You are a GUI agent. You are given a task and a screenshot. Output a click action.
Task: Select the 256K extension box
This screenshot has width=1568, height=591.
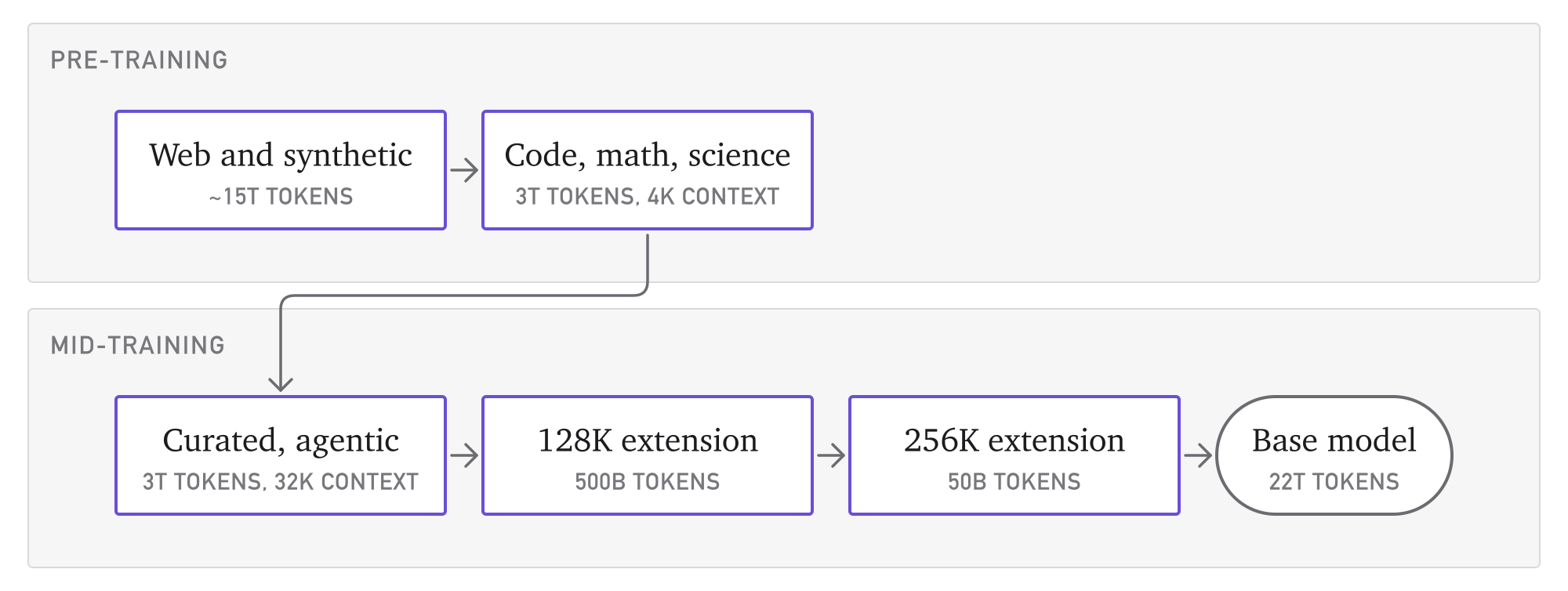pyautogui.click(x=1014, y=455)
